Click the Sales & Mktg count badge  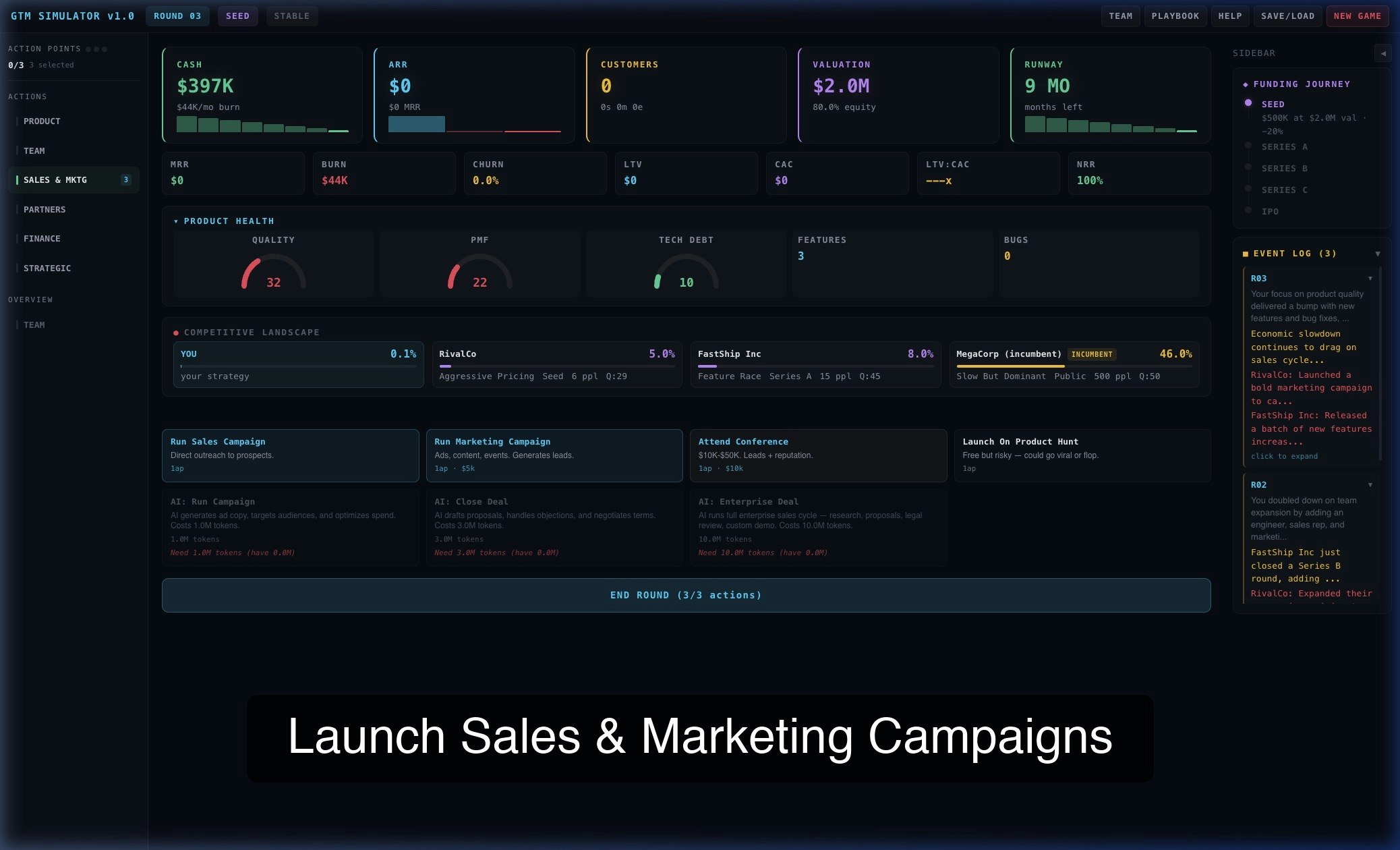(125, 180)
